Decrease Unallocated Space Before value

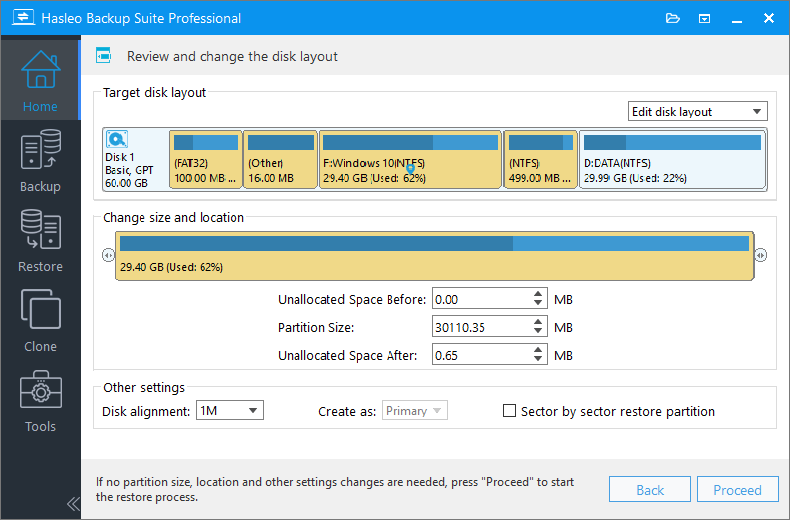[538, 304]
